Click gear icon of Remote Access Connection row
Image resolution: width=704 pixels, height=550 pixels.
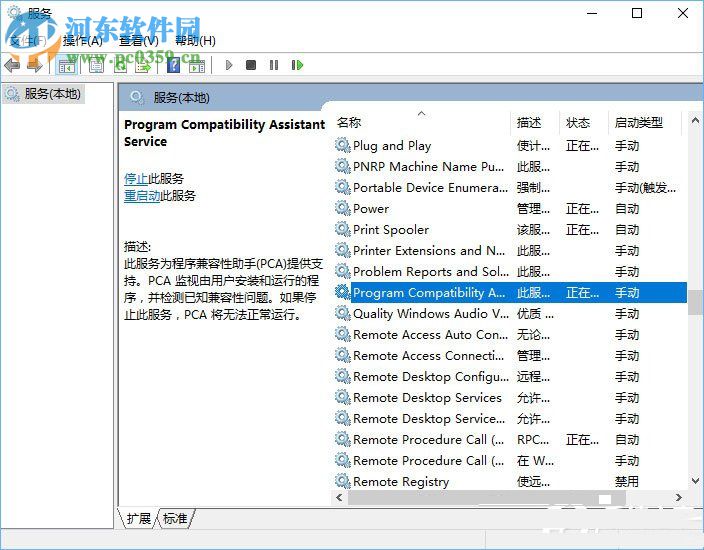(x=343, y=356)
